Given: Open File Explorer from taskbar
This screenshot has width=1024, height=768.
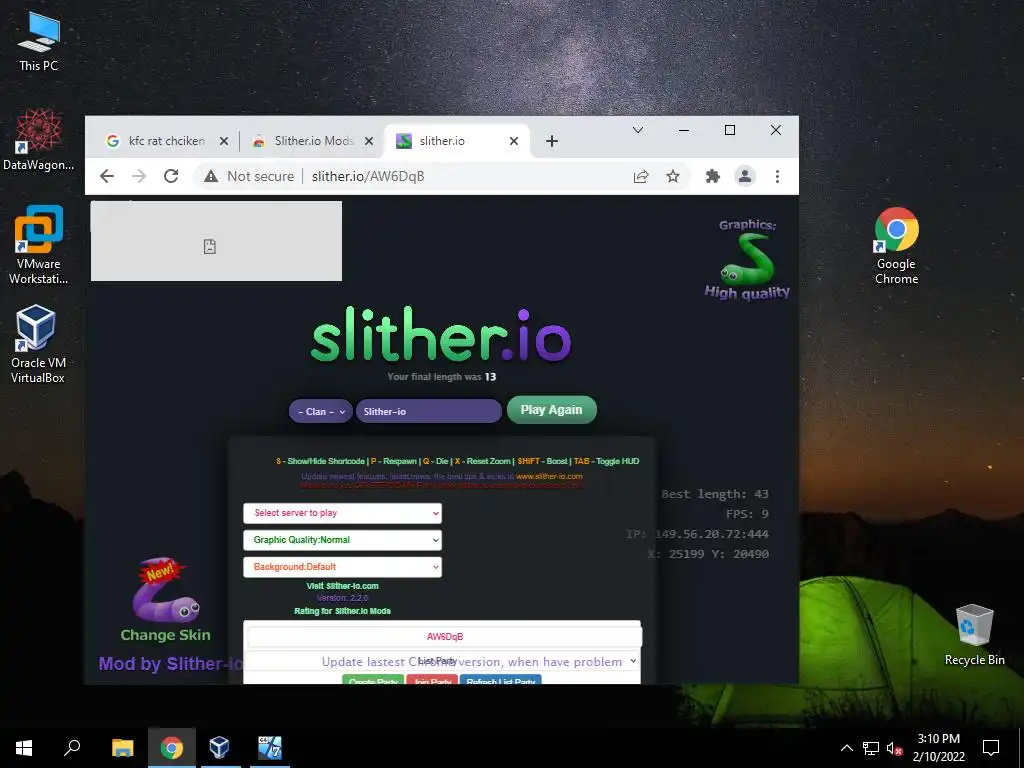Looking at the screenshot, I should 122,748.
